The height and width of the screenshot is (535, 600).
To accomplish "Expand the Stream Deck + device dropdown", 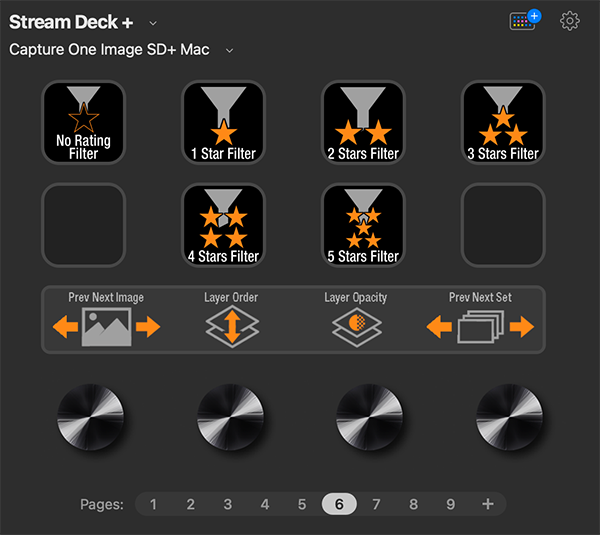I will tap(153, 23).
